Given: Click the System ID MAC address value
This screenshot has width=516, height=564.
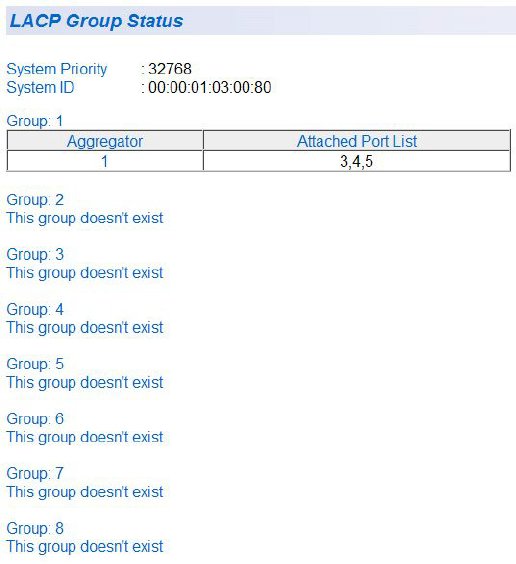Looking at the screenshot, I should point(210,87).
